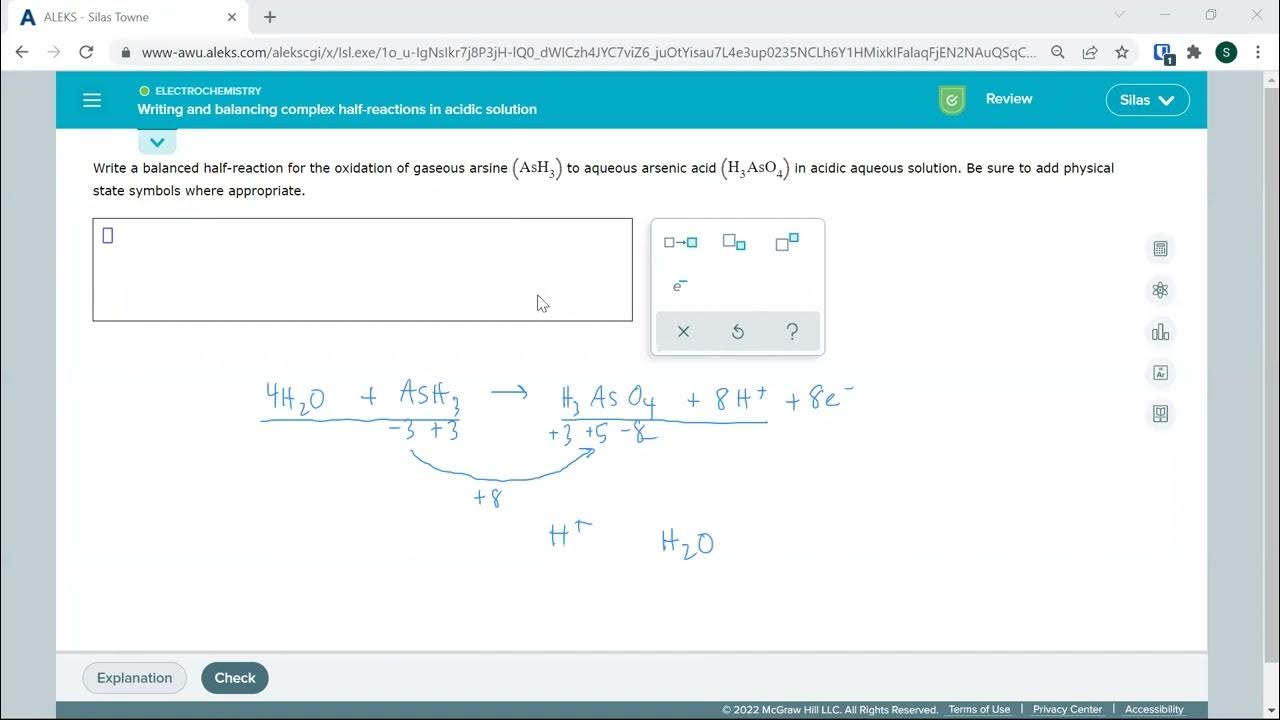1280x720 pixels.
Task: Open the tab search chevron
Action: click(x=1119, y=15)
